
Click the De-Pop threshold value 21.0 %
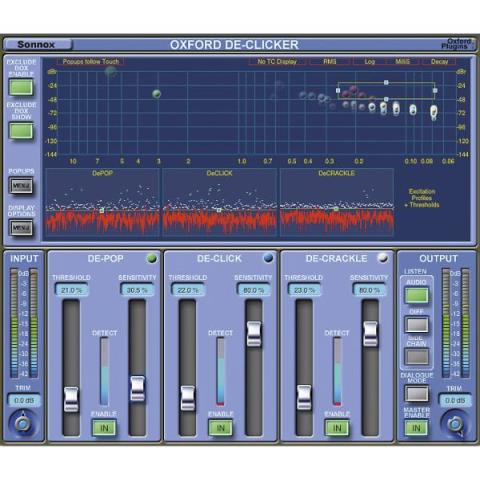tap(71, 290)
